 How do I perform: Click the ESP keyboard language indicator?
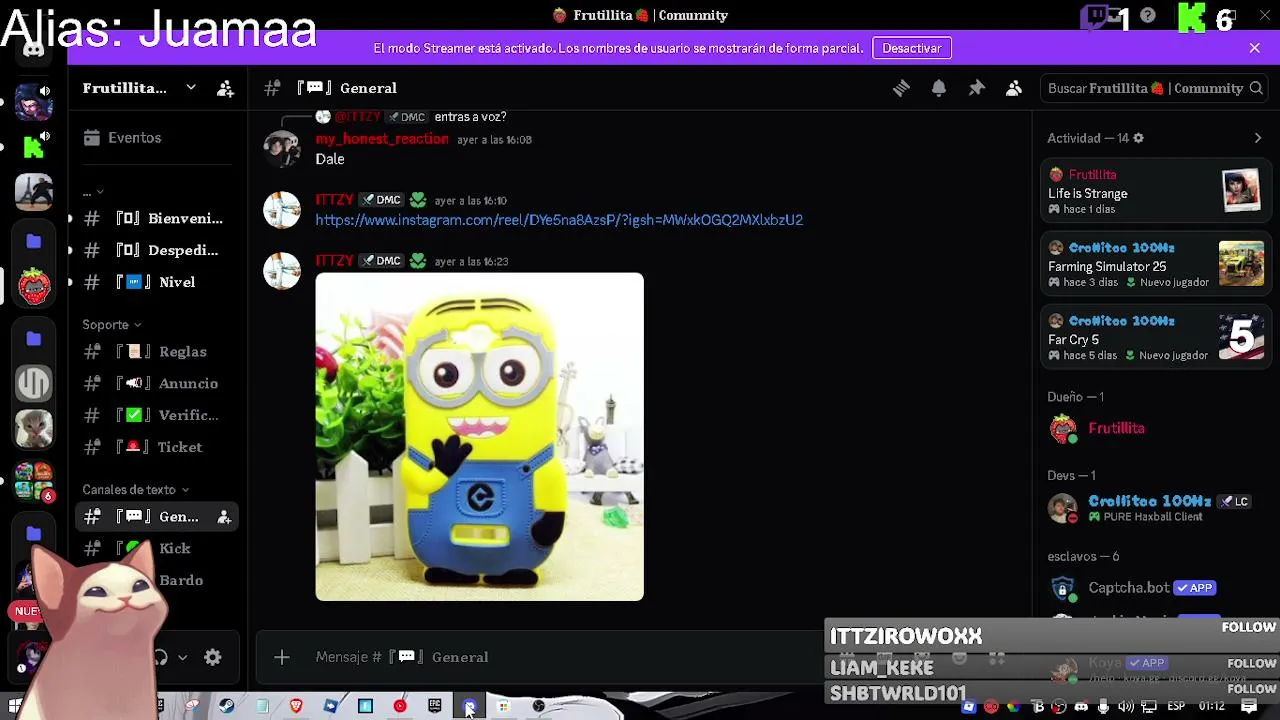click(1176, 707)
